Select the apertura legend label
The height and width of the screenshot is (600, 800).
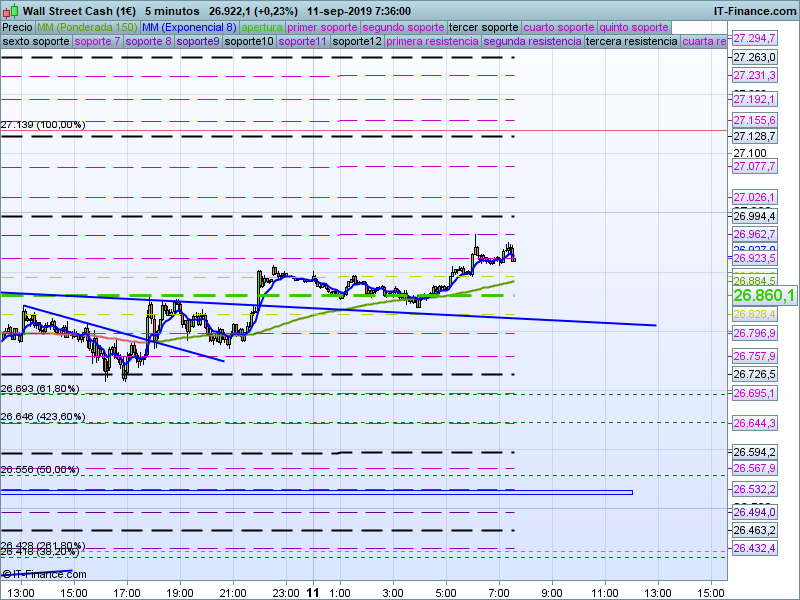[262, 28]
